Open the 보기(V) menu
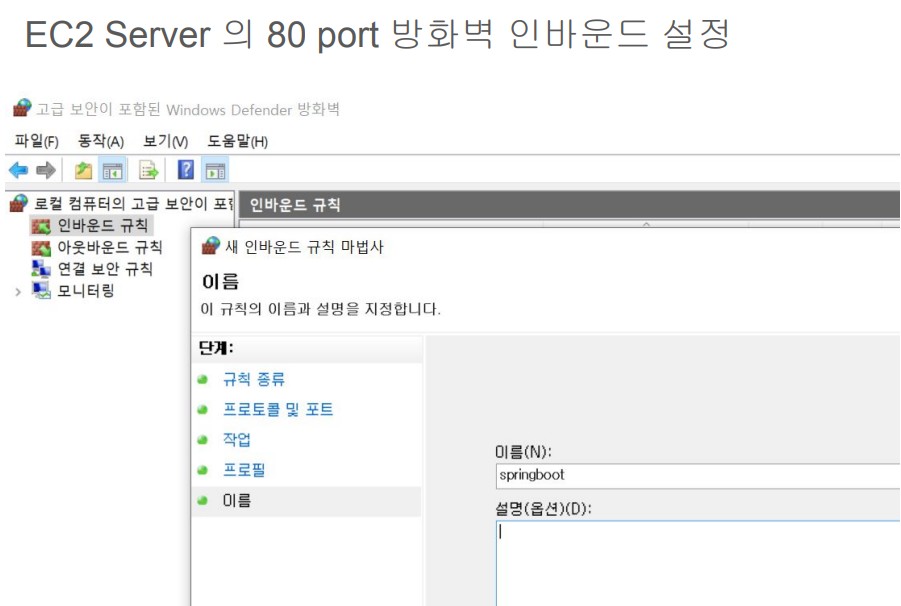Image resolution: width=901 pixels, height=606 pixels. point(165,141)
